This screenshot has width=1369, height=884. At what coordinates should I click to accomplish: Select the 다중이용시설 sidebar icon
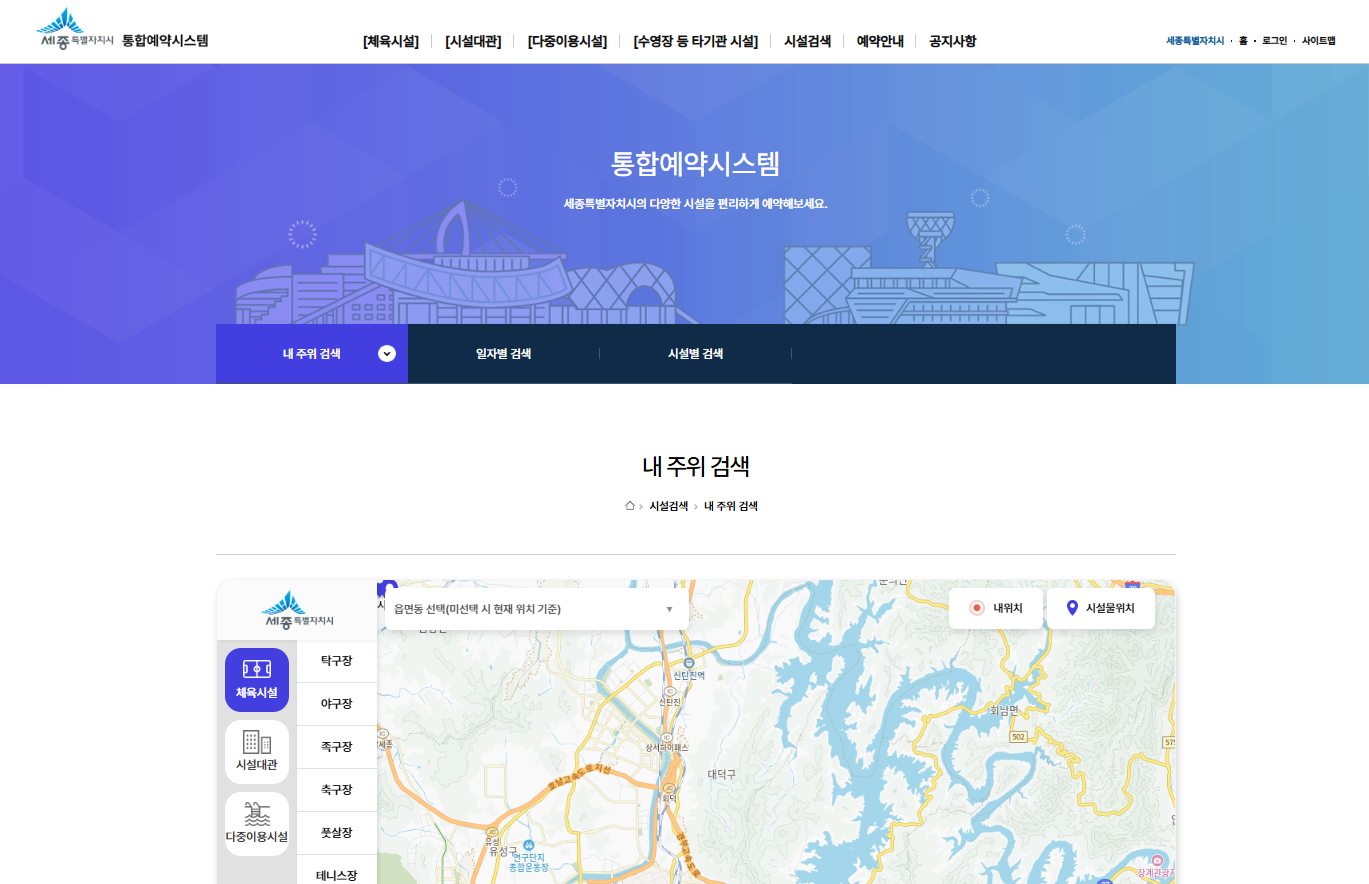point(256,823)
